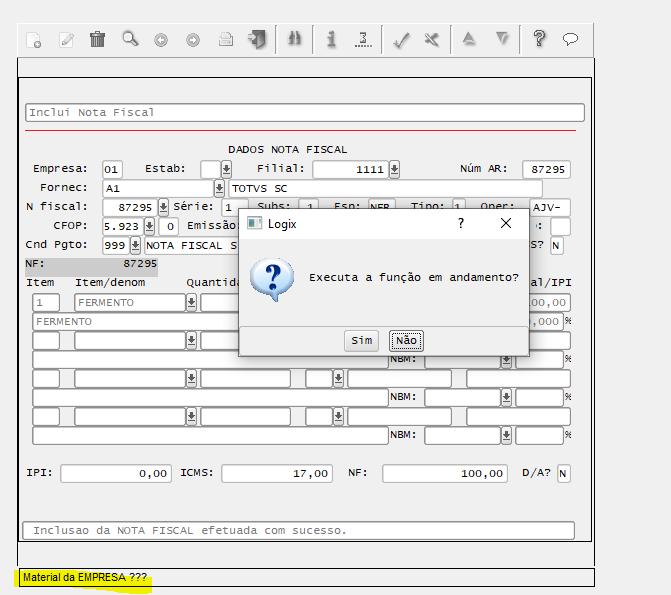Image resolution: width=671 pixels, height=595 pixels.
Task: Open the Cnd Pgto lookup arrow
Action: pyautogui.click(x=135, y=245)
